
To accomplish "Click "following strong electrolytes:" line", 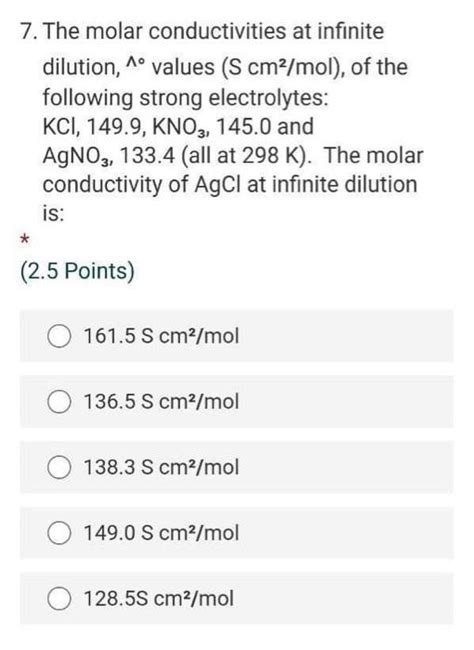I will (x=186, y=99).
